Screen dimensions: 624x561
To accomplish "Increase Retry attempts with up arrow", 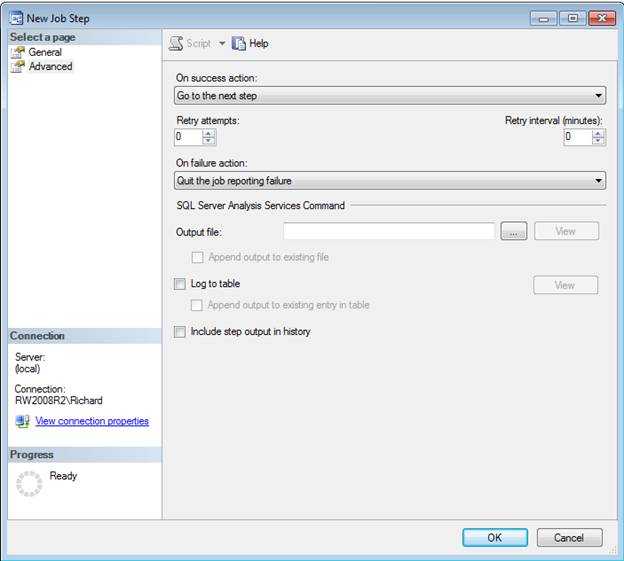I will point(208,133).
